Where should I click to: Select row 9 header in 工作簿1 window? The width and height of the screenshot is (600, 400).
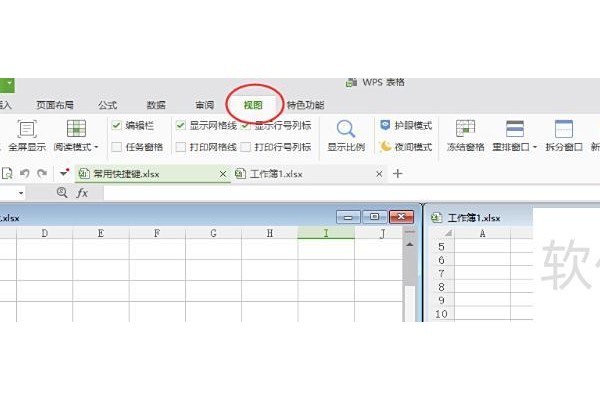(442, 300)
